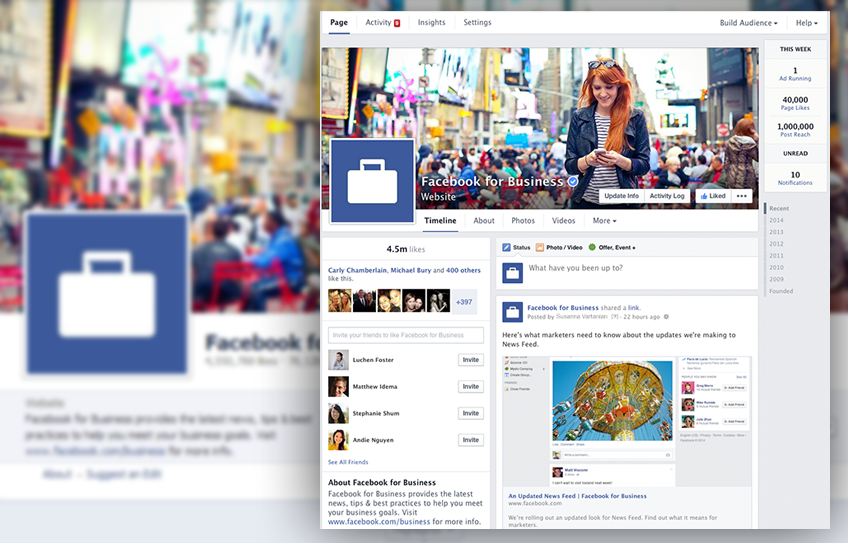
Task: Open the Activity Log button
Action: [x=666, y=196]
